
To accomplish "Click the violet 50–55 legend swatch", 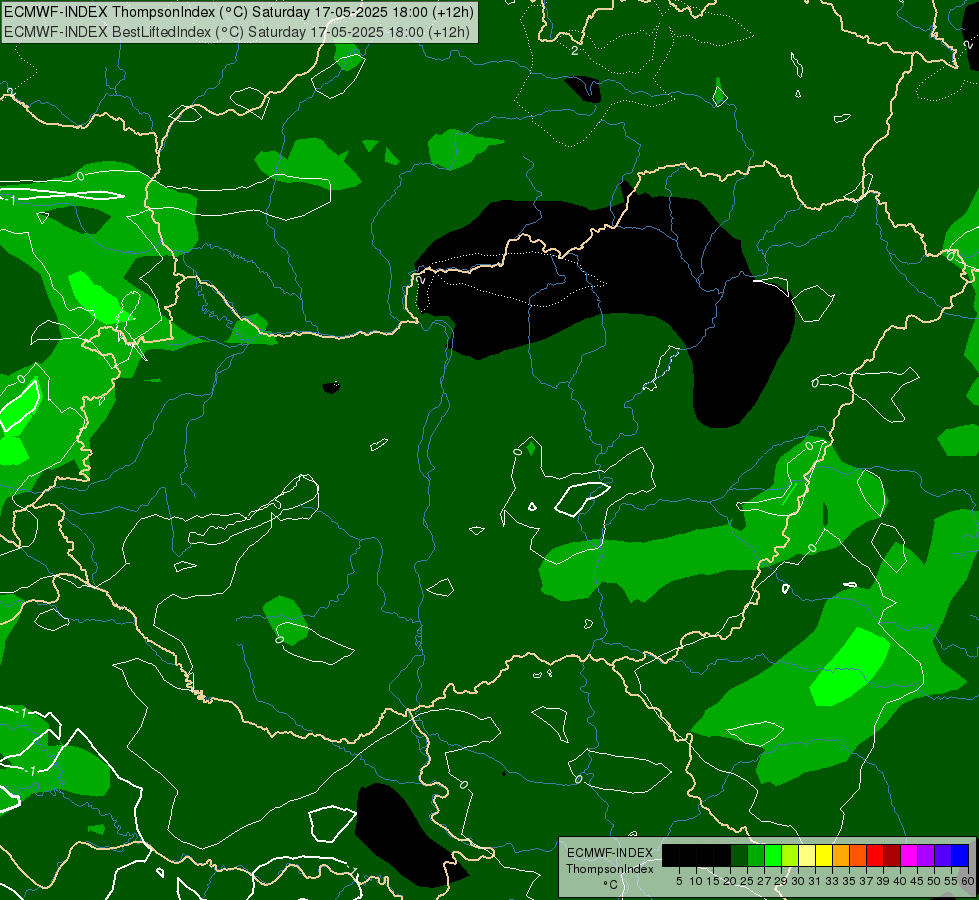I will pos(943,855).
